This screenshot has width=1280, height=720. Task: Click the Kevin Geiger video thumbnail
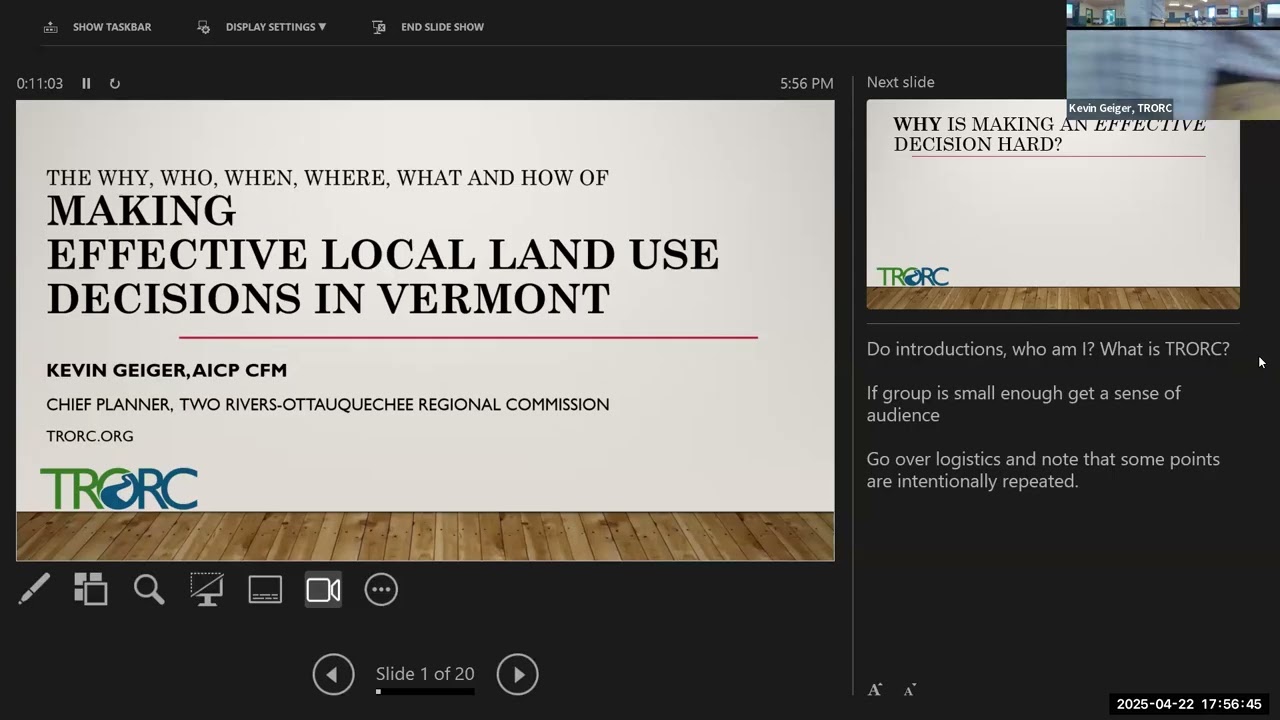pyautogui.click(x=1173, y=60)
